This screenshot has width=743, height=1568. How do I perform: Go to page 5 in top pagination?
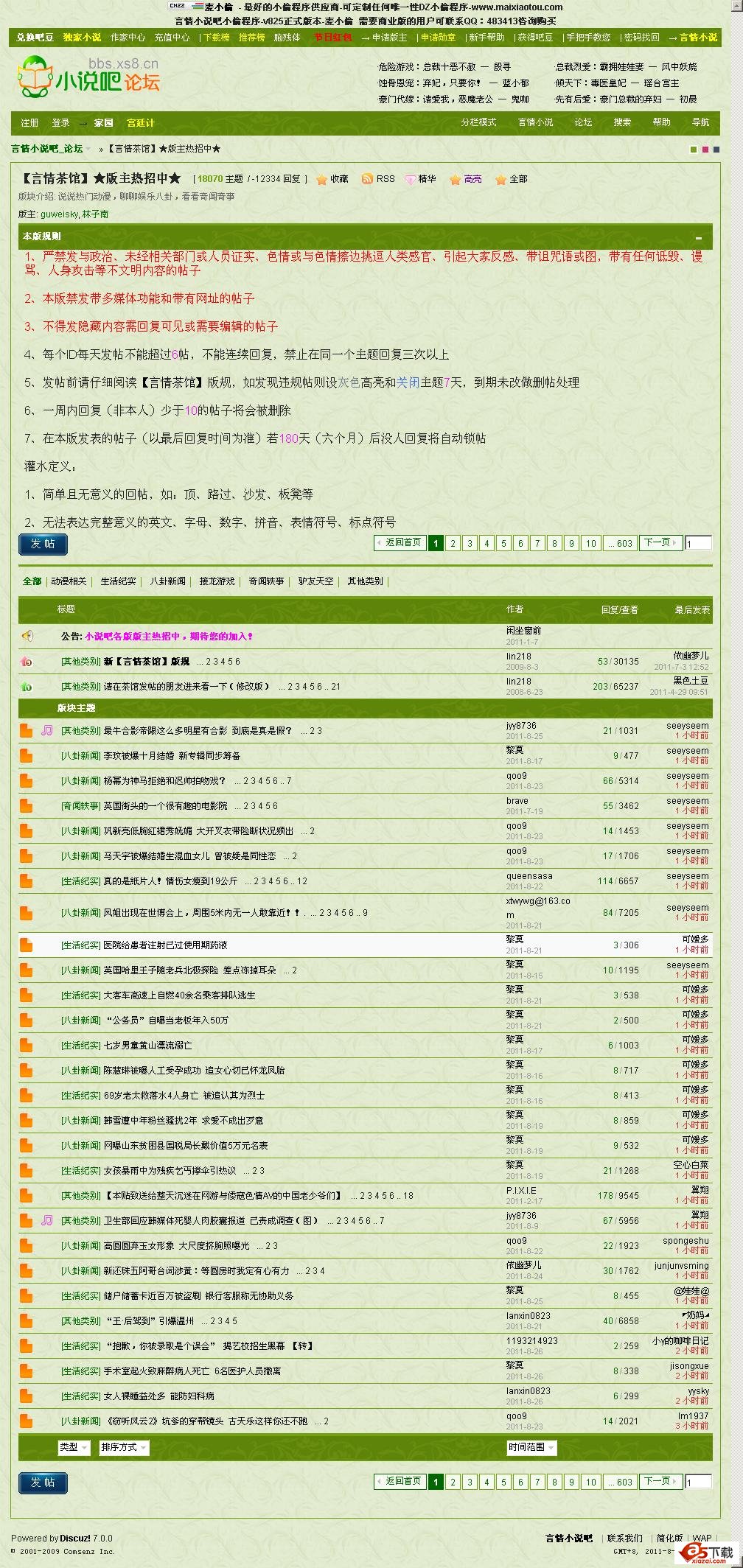tap(503, 543)
